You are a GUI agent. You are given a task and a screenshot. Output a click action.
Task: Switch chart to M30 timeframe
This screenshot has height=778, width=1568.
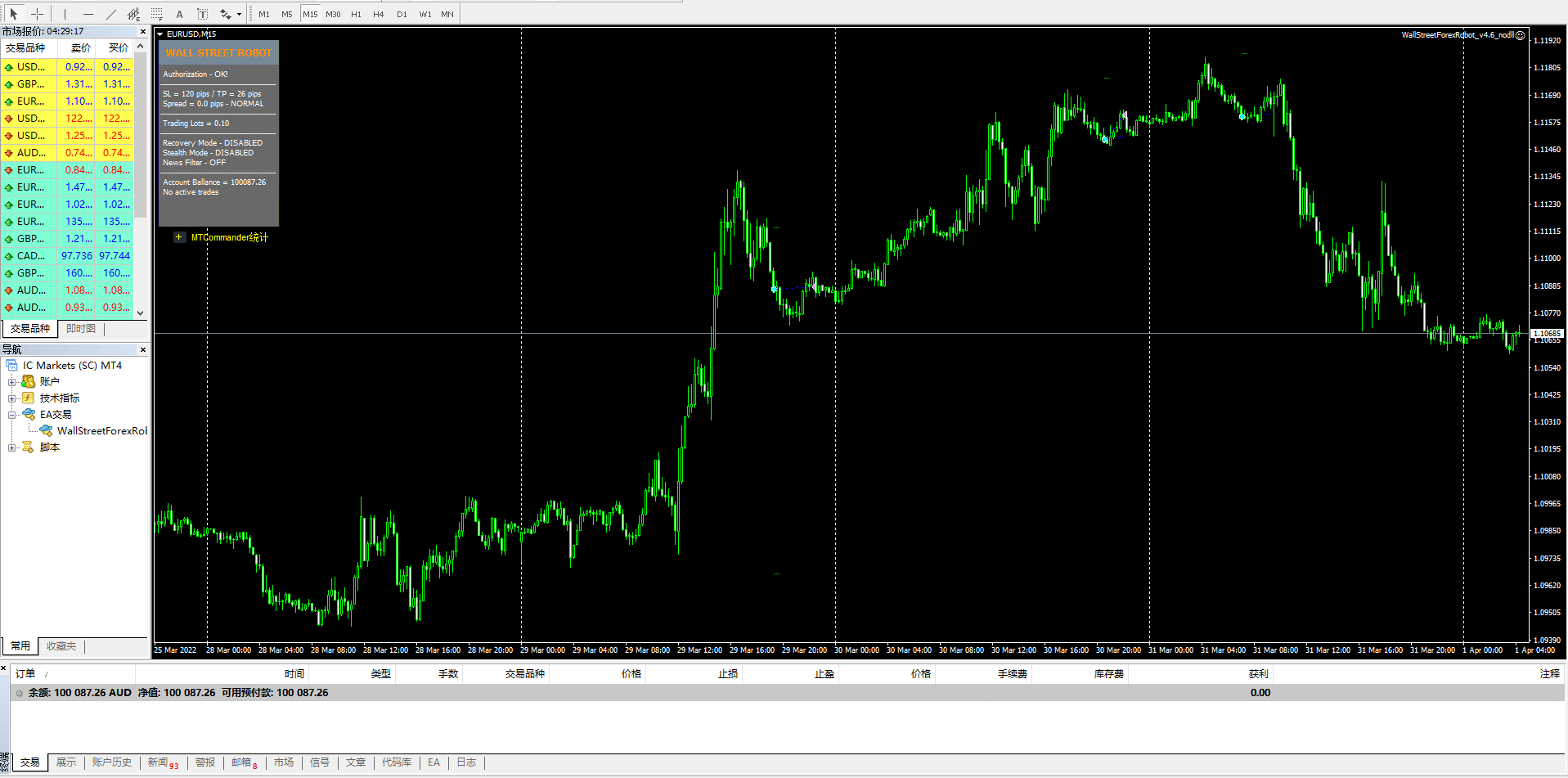(333, 14)
